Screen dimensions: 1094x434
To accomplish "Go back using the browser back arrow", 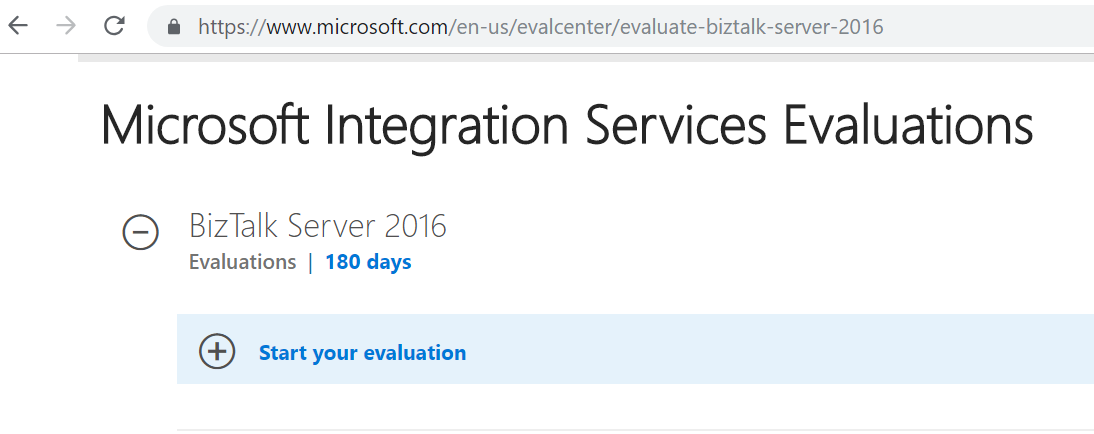I will [x=18, y=26].
